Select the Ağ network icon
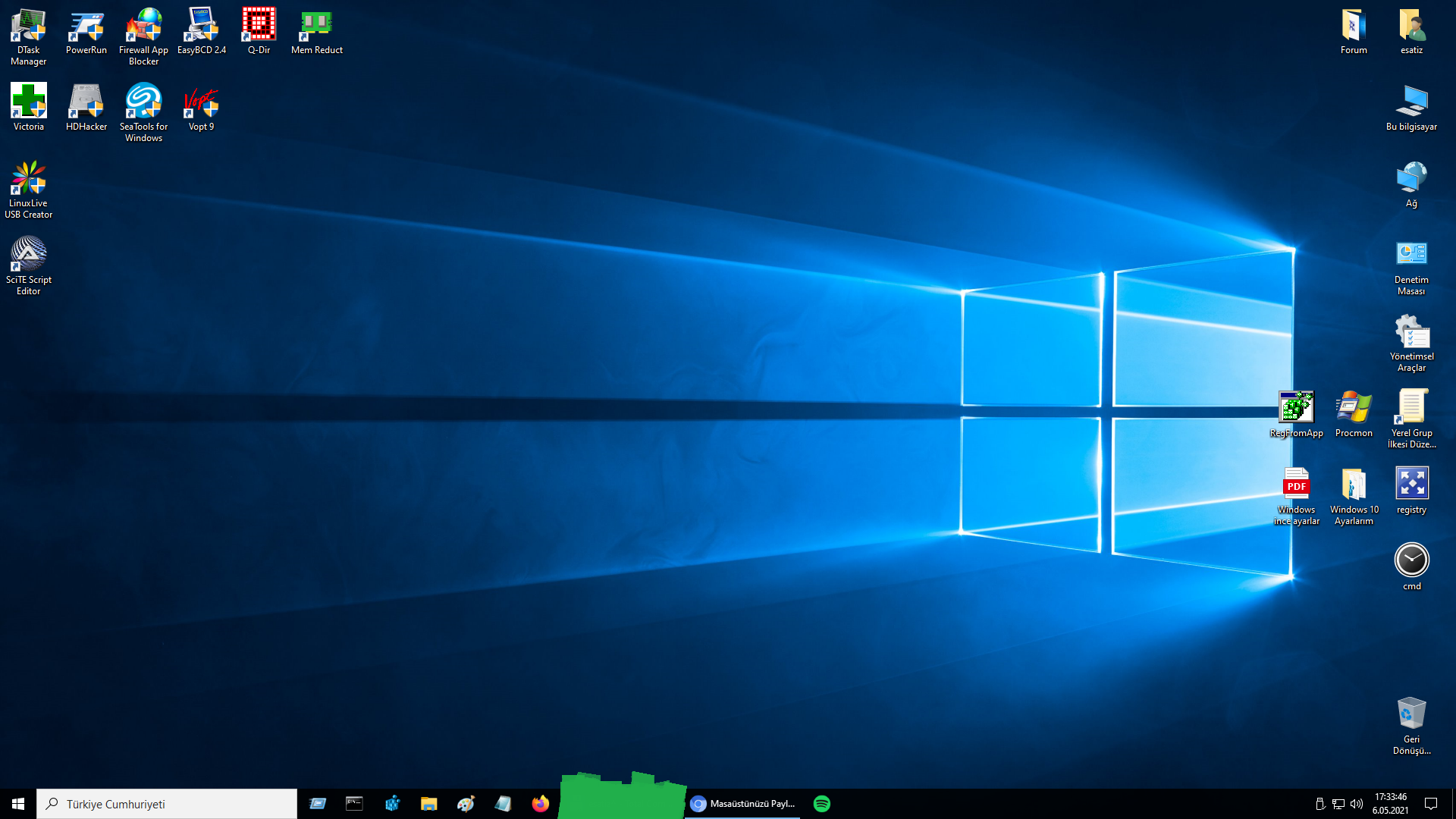The image size is (1456, 819). [x=1411, y=184]
